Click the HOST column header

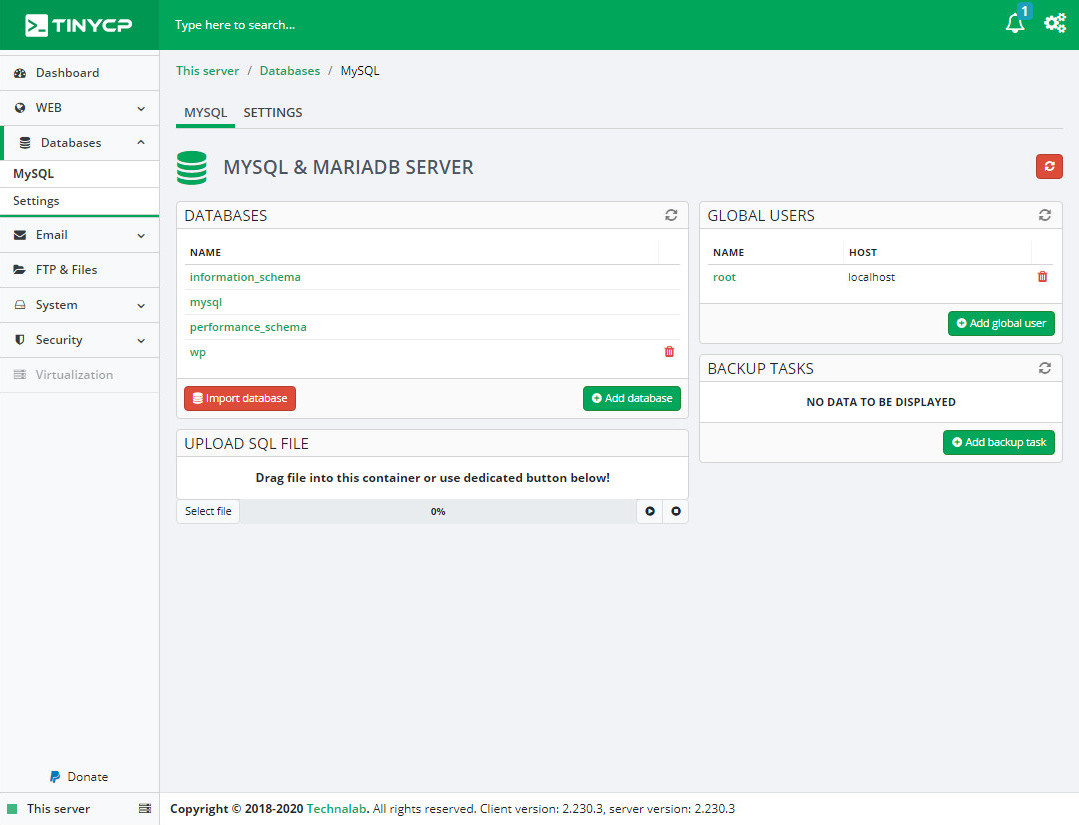863,253
